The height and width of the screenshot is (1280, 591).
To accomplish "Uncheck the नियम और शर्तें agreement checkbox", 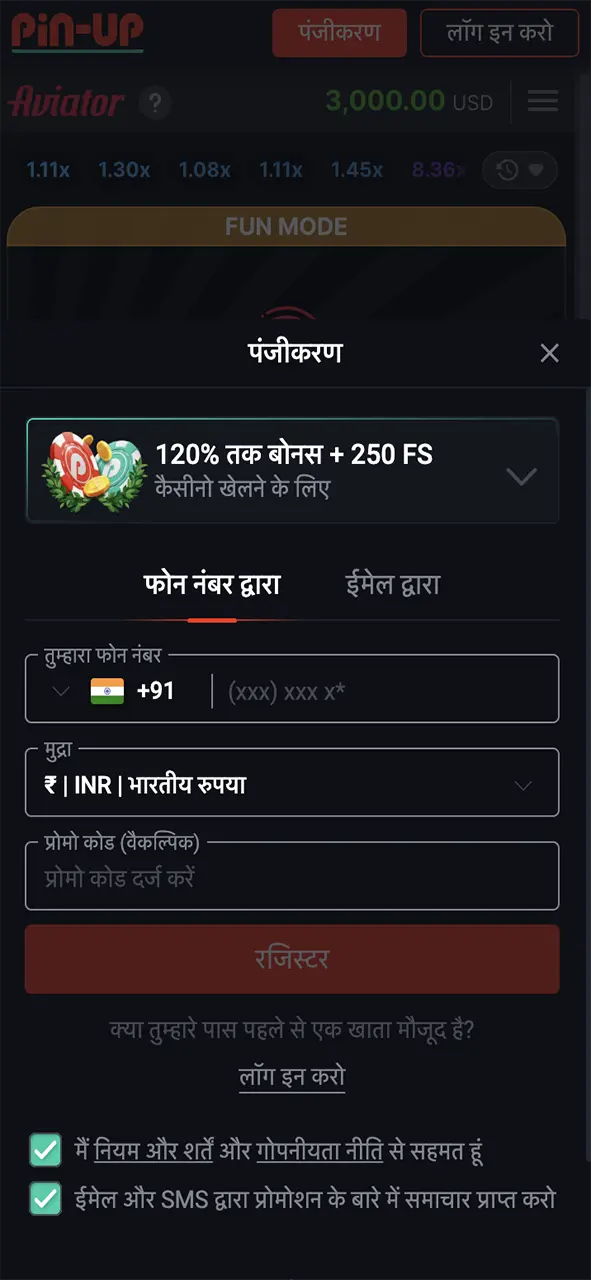I will coord(46,1150).
